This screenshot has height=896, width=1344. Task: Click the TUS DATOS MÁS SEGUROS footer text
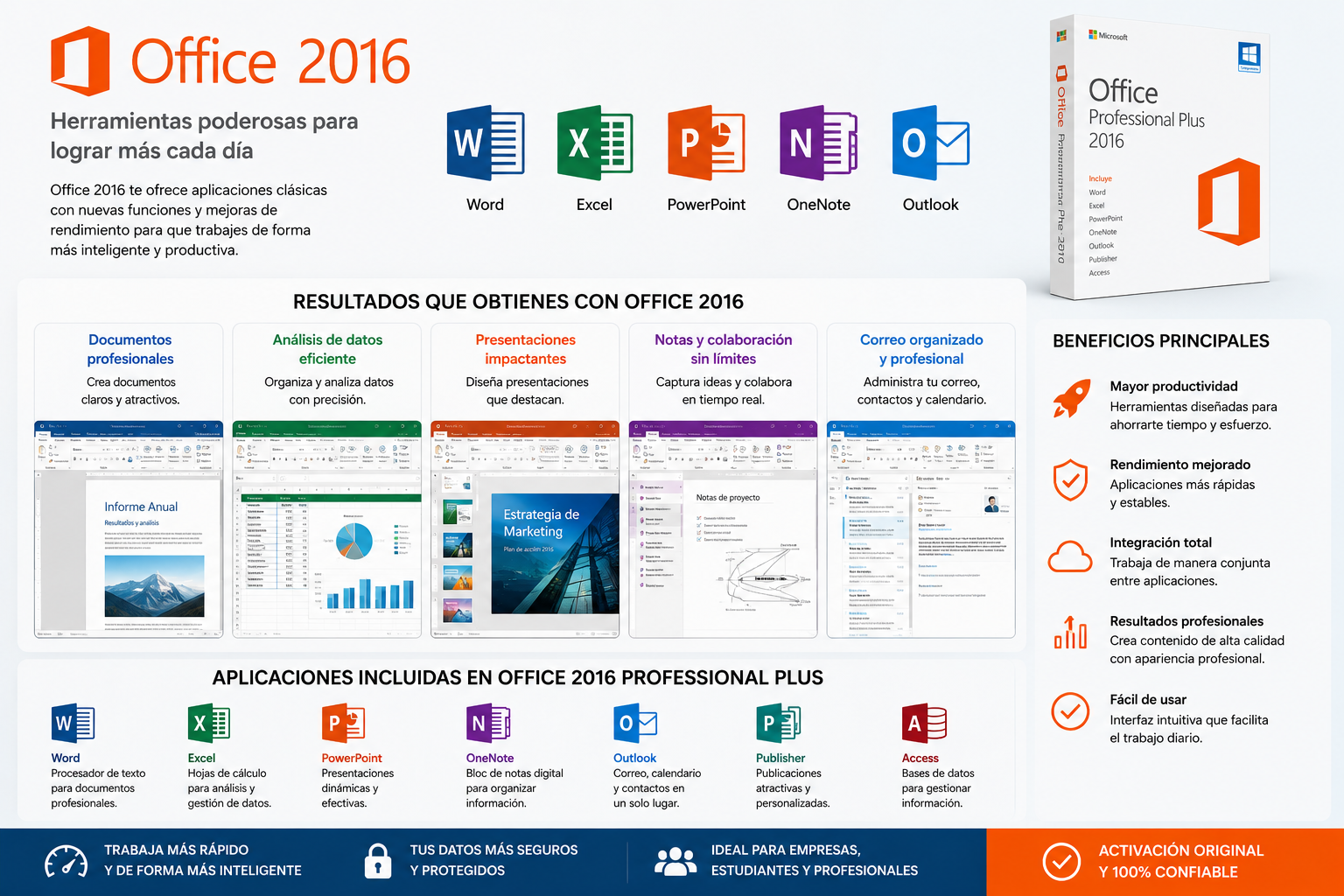coord(494,860)
